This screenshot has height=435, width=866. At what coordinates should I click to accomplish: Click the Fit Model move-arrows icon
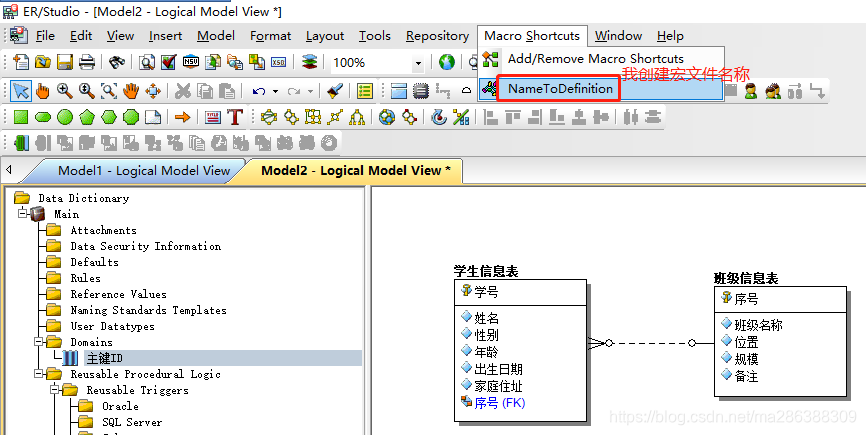152,90
